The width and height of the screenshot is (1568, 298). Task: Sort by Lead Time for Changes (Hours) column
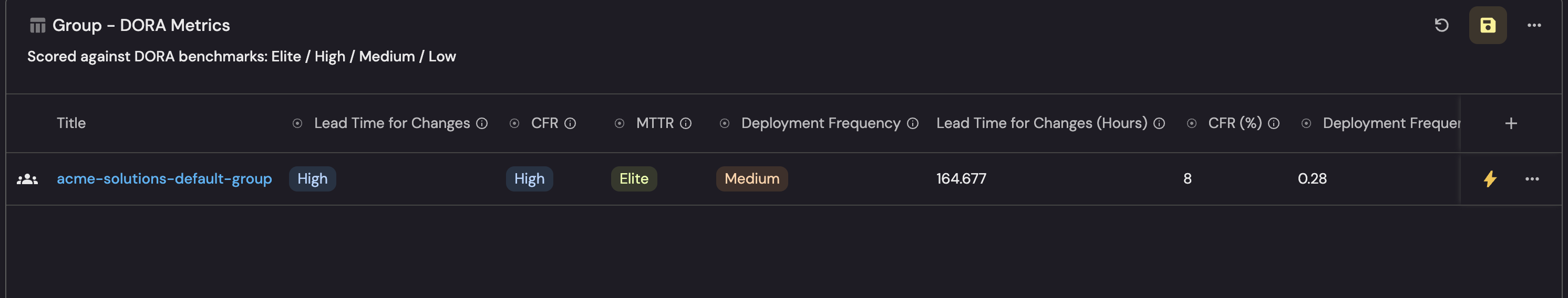(x=1041, y=123)
